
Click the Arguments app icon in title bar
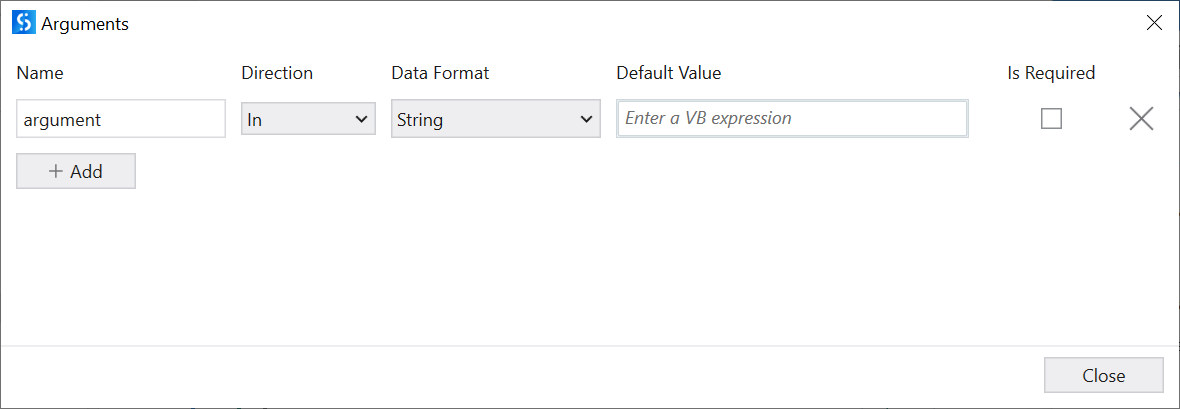[x=23, y=24]
